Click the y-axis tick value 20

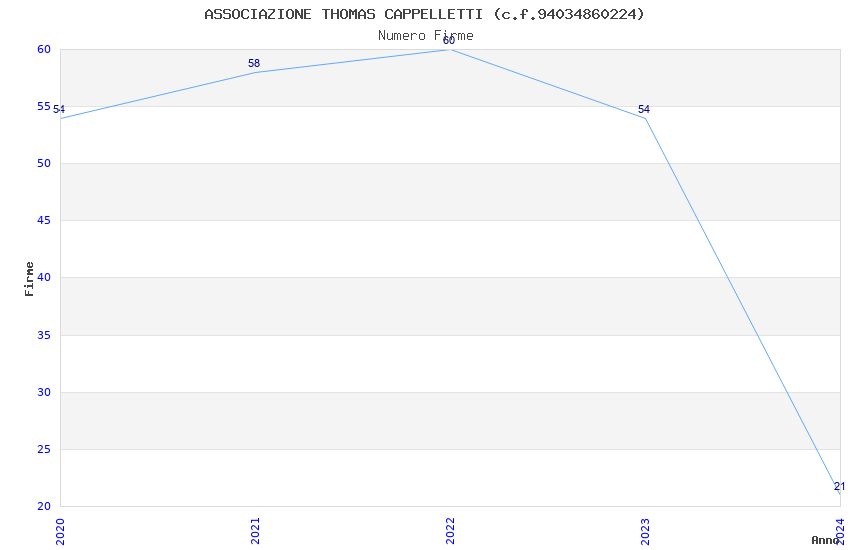[x=44, y=506]
